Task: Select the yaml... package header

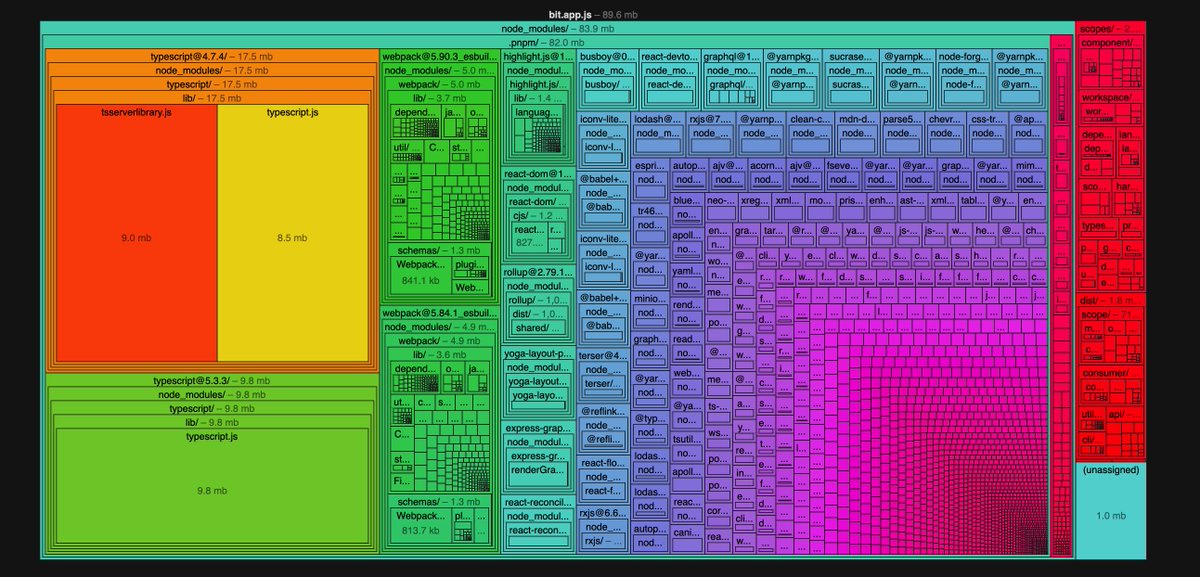Action: pos(687,271)
